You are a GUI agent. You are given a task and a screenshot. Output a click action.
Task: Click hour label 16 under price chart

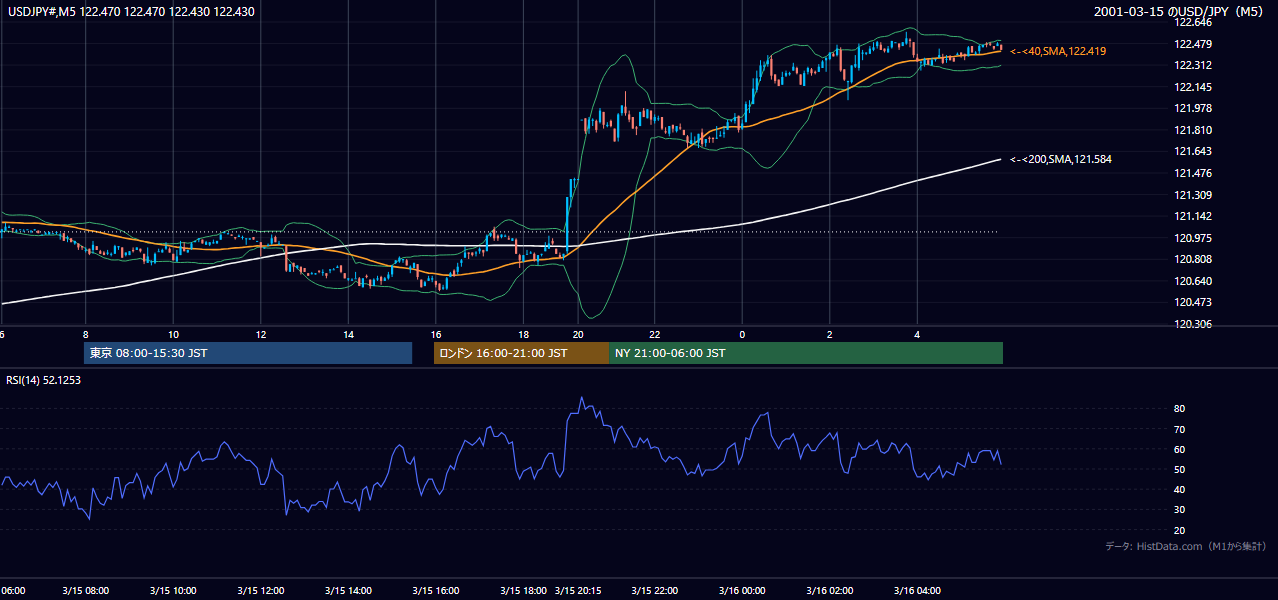pos(436,334)
